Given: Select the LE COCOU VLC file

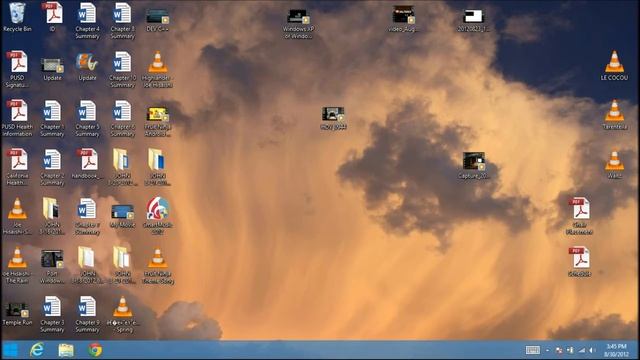Looking at the screenshot, I should pyautogui.click(x=614, y=65).
